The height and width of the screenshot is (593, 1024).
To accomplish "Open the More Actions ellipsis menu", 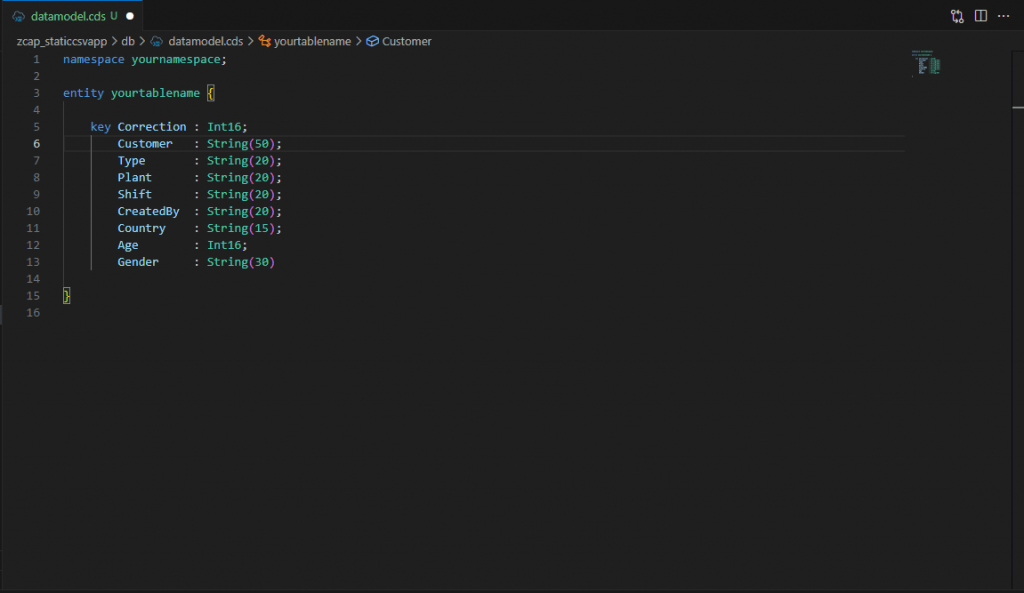I will (x=1004, y=16).
